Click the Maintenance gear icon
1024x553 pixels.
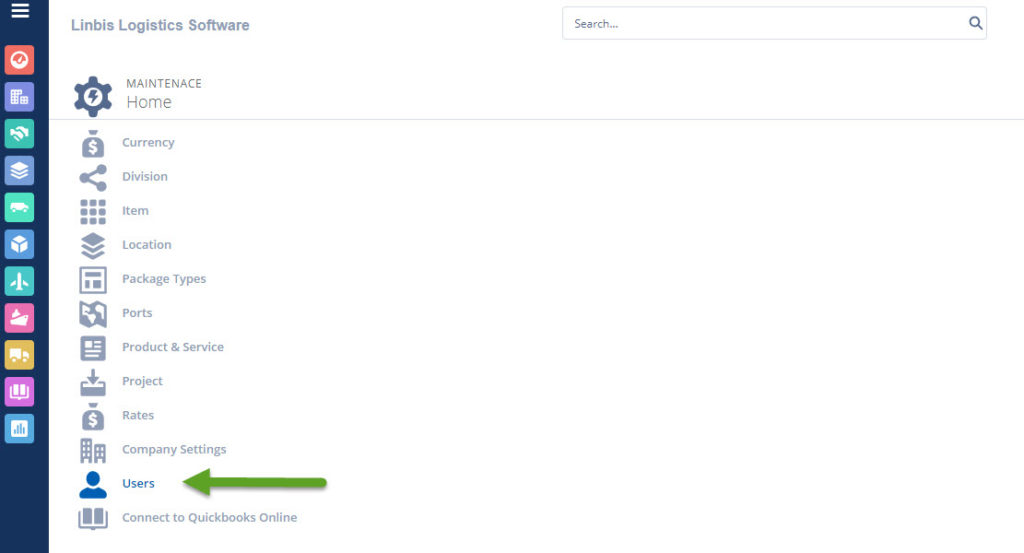click(x=93, y=96)
